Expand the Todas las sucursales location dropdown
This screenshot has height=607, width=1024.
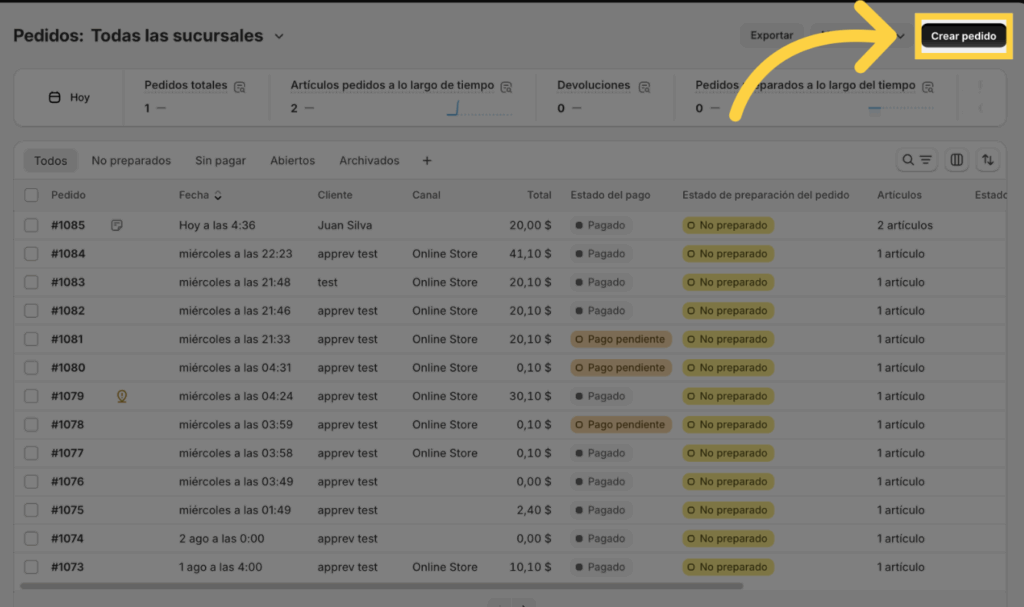[279, 36]
